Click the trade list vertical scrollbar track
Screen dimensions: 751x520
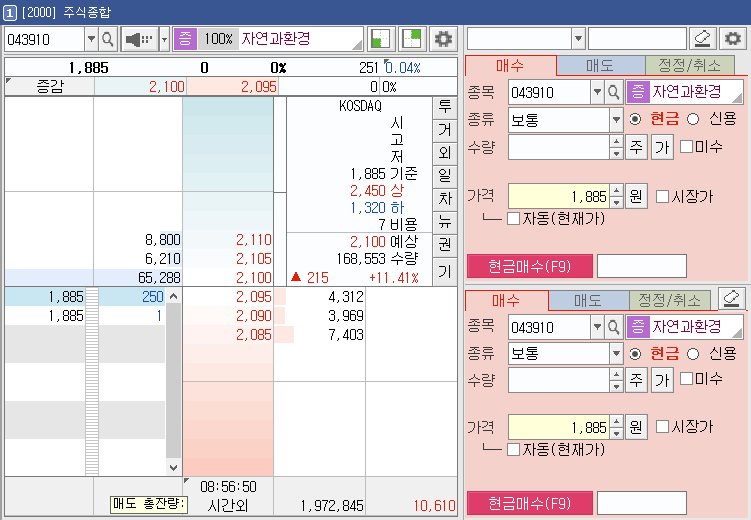click(x=173, y=381)
